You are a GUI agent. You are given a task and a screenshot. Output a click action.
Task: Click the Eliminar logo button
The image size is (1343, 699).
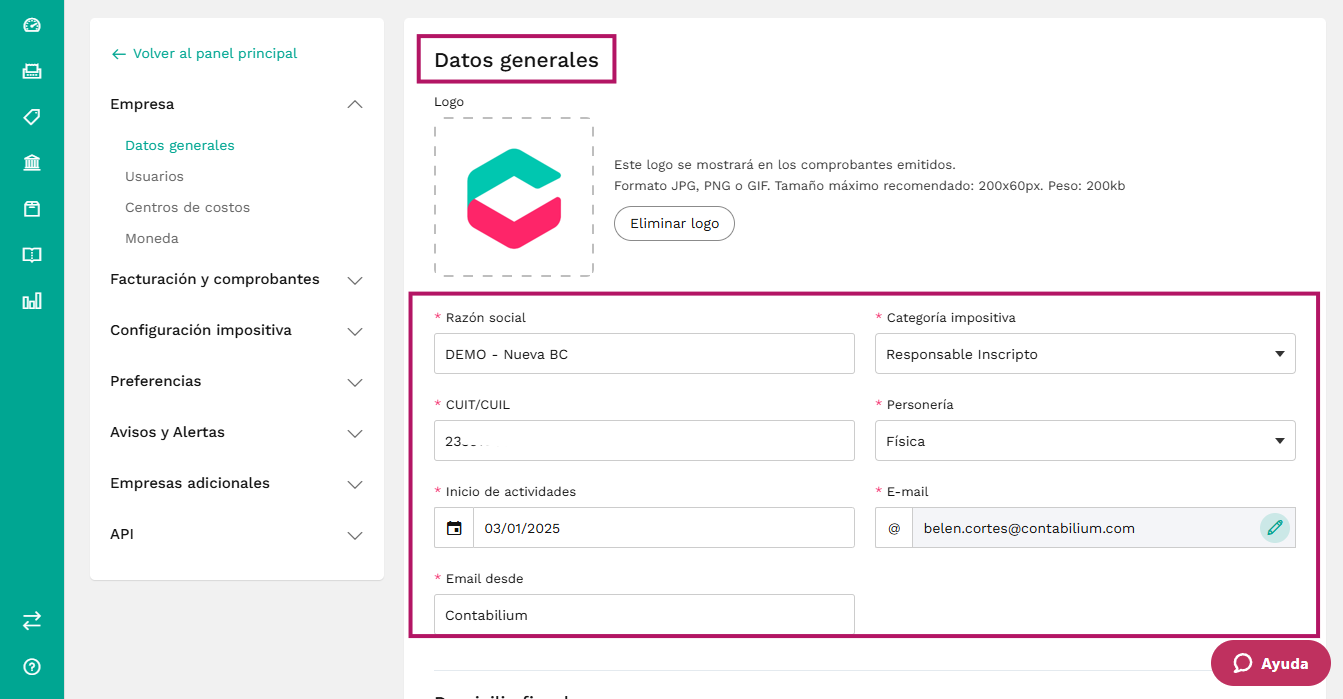pyautogui.click(x=674, y=223)
